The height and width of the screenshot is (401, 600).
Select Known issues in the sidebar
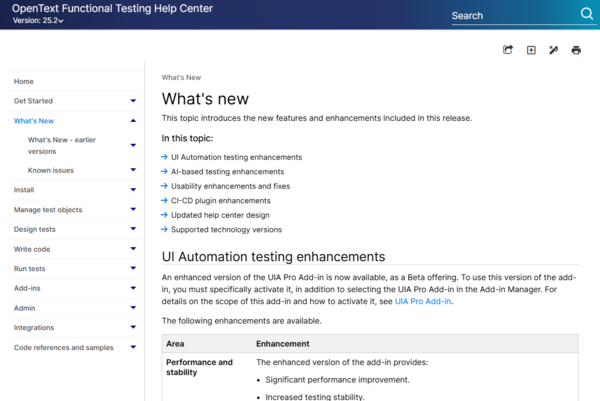tap(51, 171)
